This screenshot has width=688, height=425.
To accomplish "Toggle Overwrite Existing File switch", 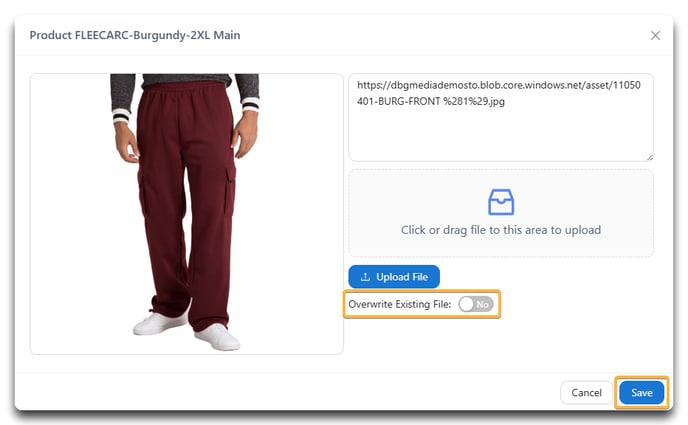I will pyautogui.click(x=476, y=304).
